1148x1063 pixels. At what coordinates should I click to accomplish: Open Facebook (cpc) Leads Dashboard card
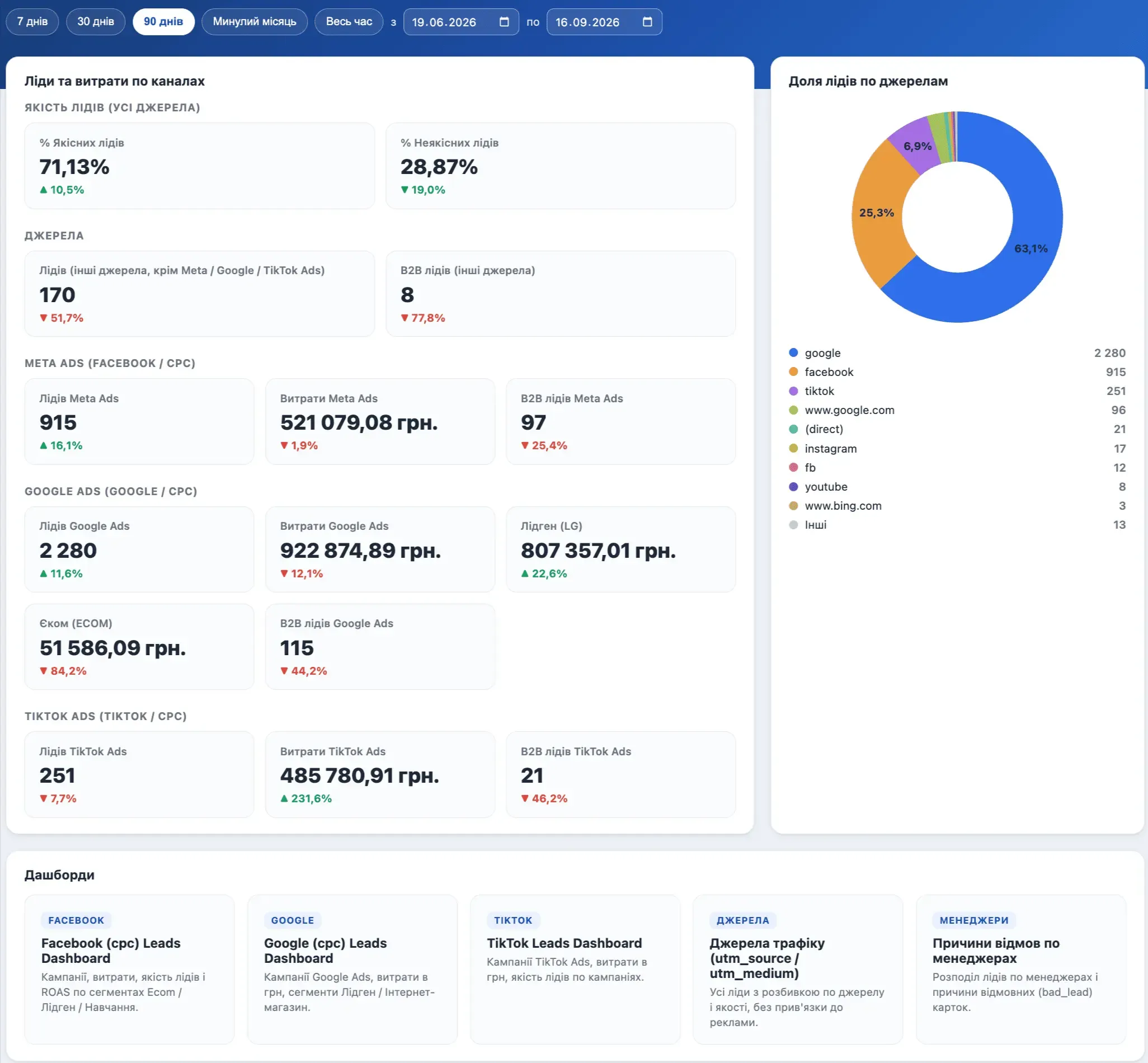click(x=129, y=969)
